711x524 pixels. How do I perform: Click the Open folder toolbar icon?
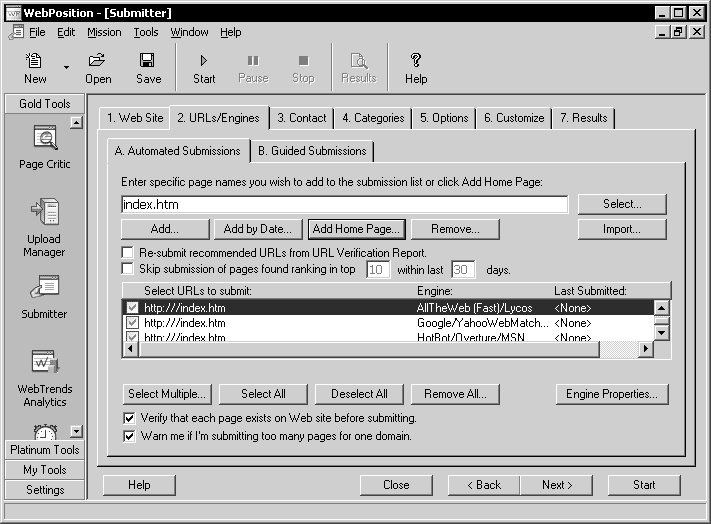97,60
